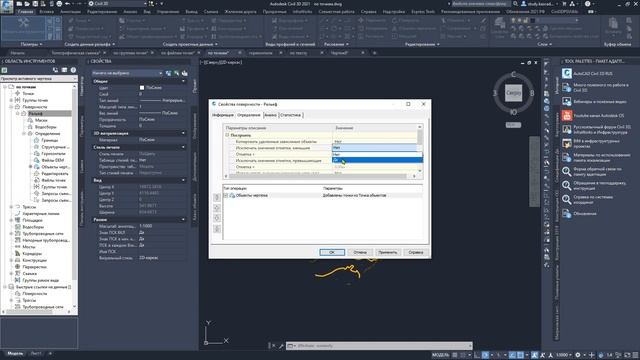The image size is (640, 360).
Task: Click the С compass direction on ViewCube
Action: point(513,74)
